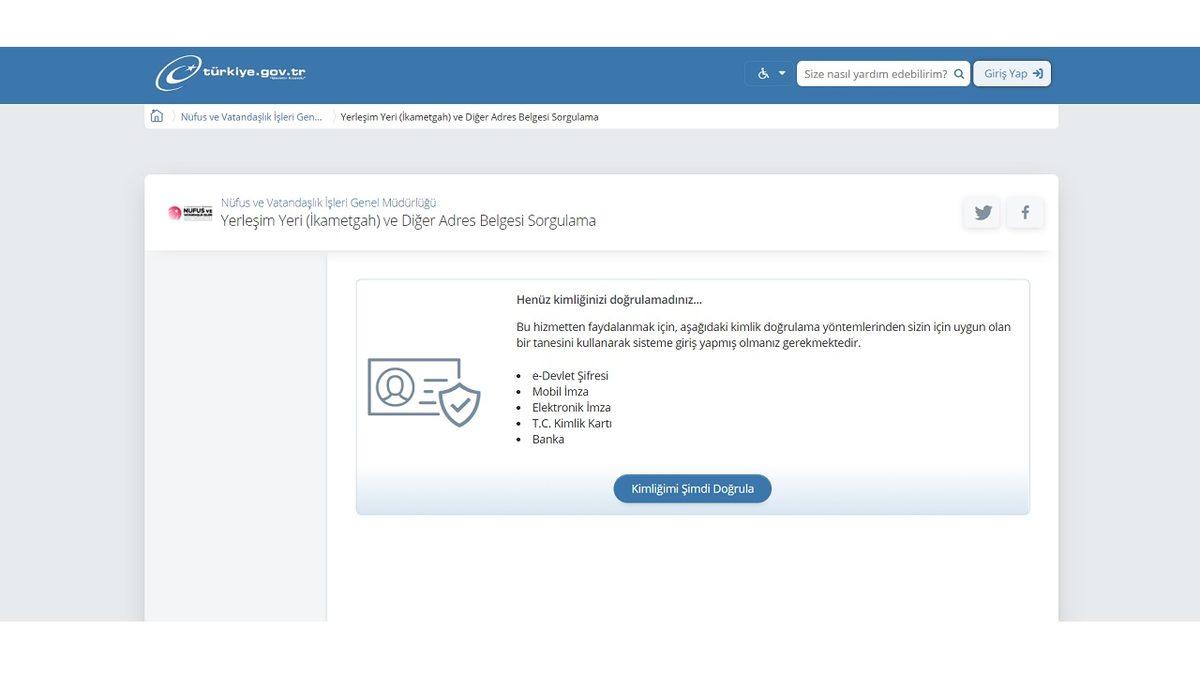Open the homepage via the türkiye.gov.tr logo
1200x675 pixels.
(x=230, y=74)
